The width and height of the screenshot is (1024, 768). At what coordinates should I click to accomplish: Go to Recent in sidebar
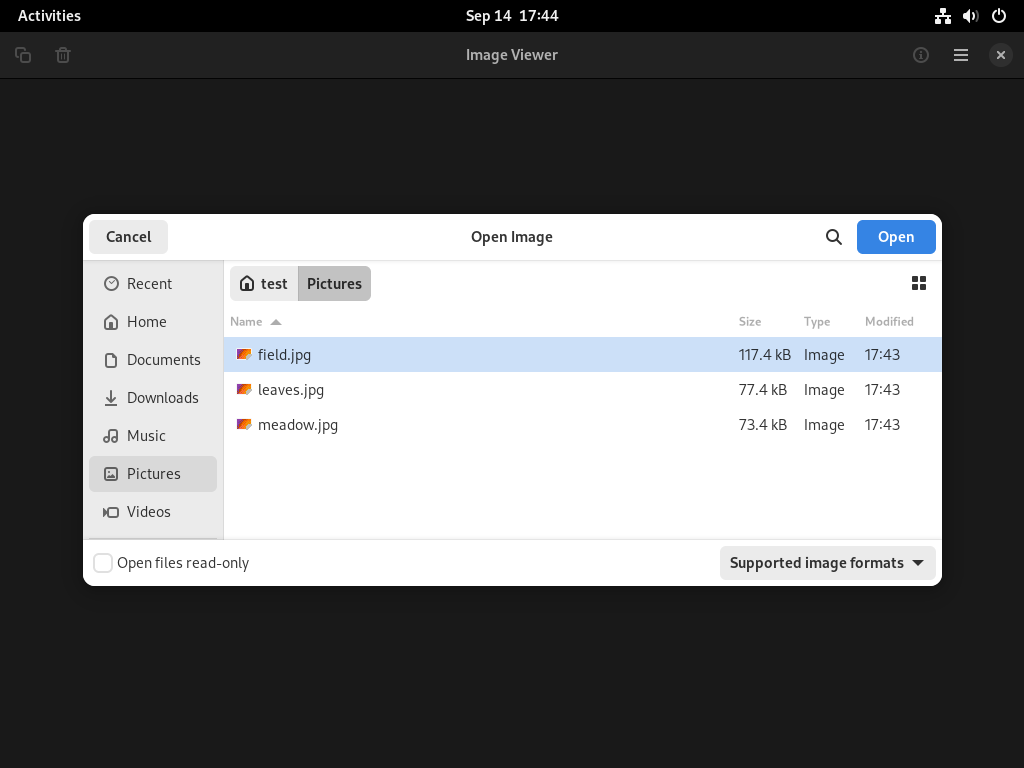153,283
